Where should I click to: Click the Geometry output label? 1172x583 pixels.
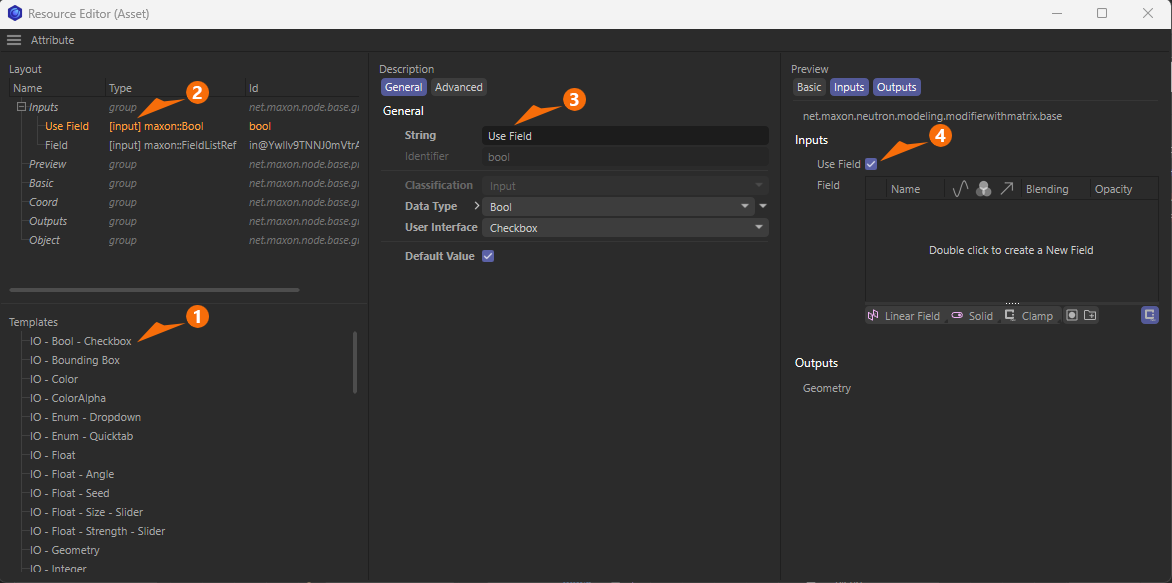(826, 389)
